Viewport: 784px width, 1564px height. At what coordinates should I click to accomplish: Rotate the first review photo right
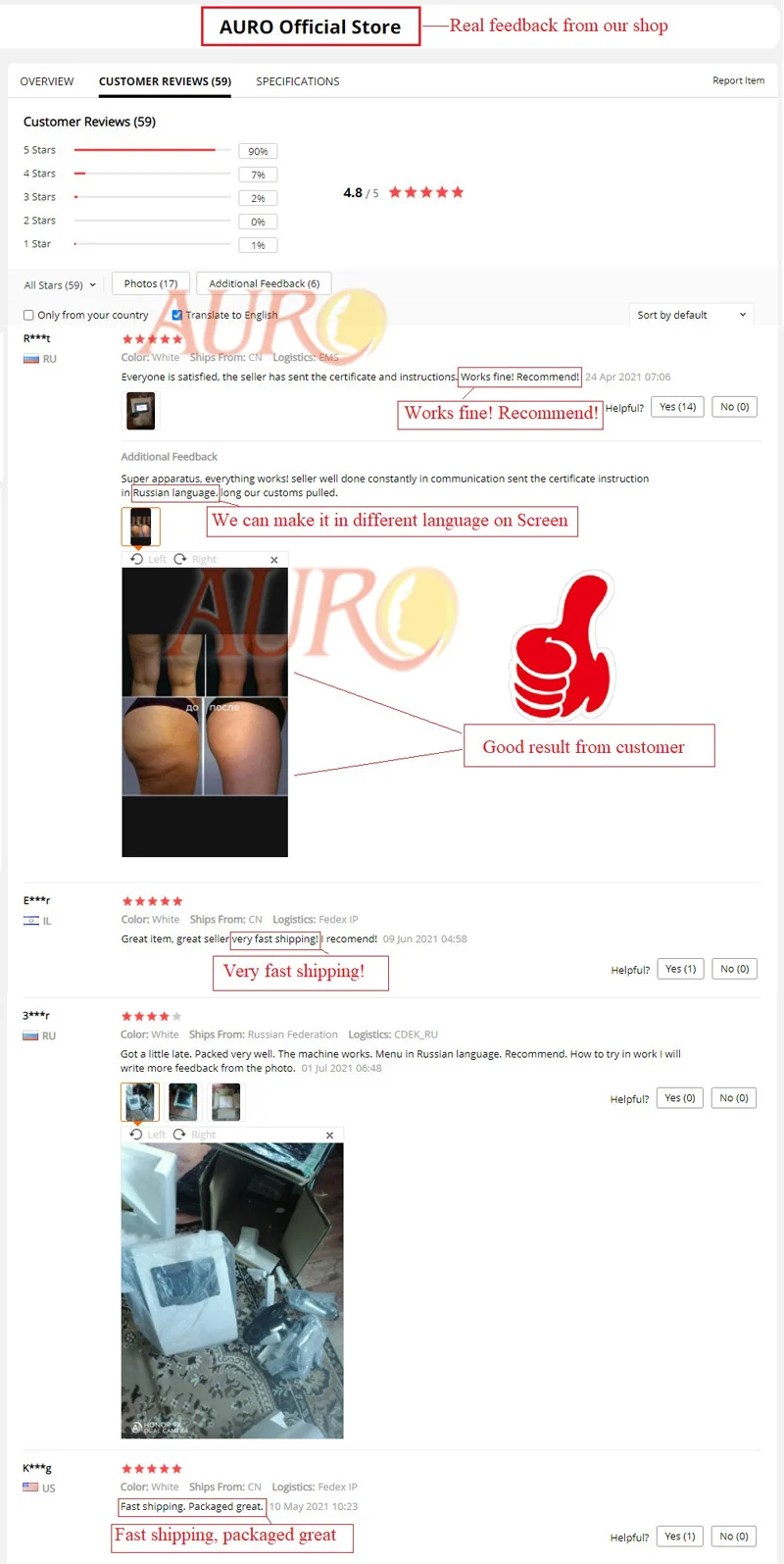coord(195,559)
